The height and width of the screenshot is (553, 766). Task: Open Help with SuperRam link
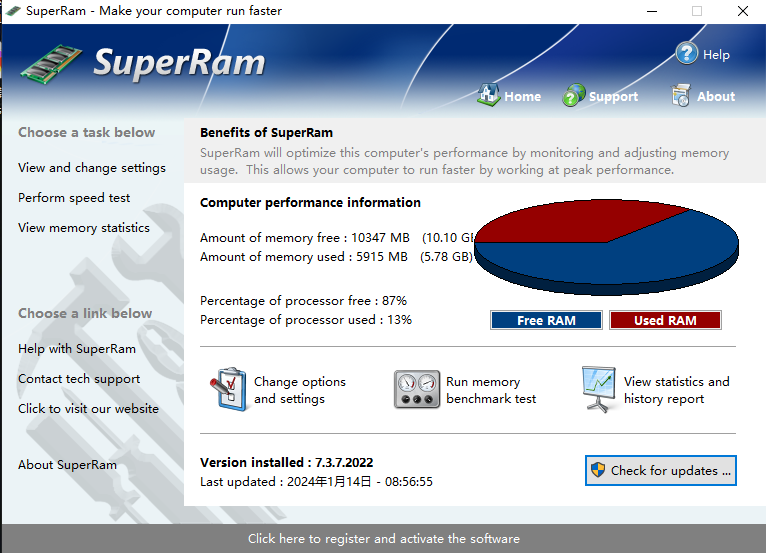(77, 349)
